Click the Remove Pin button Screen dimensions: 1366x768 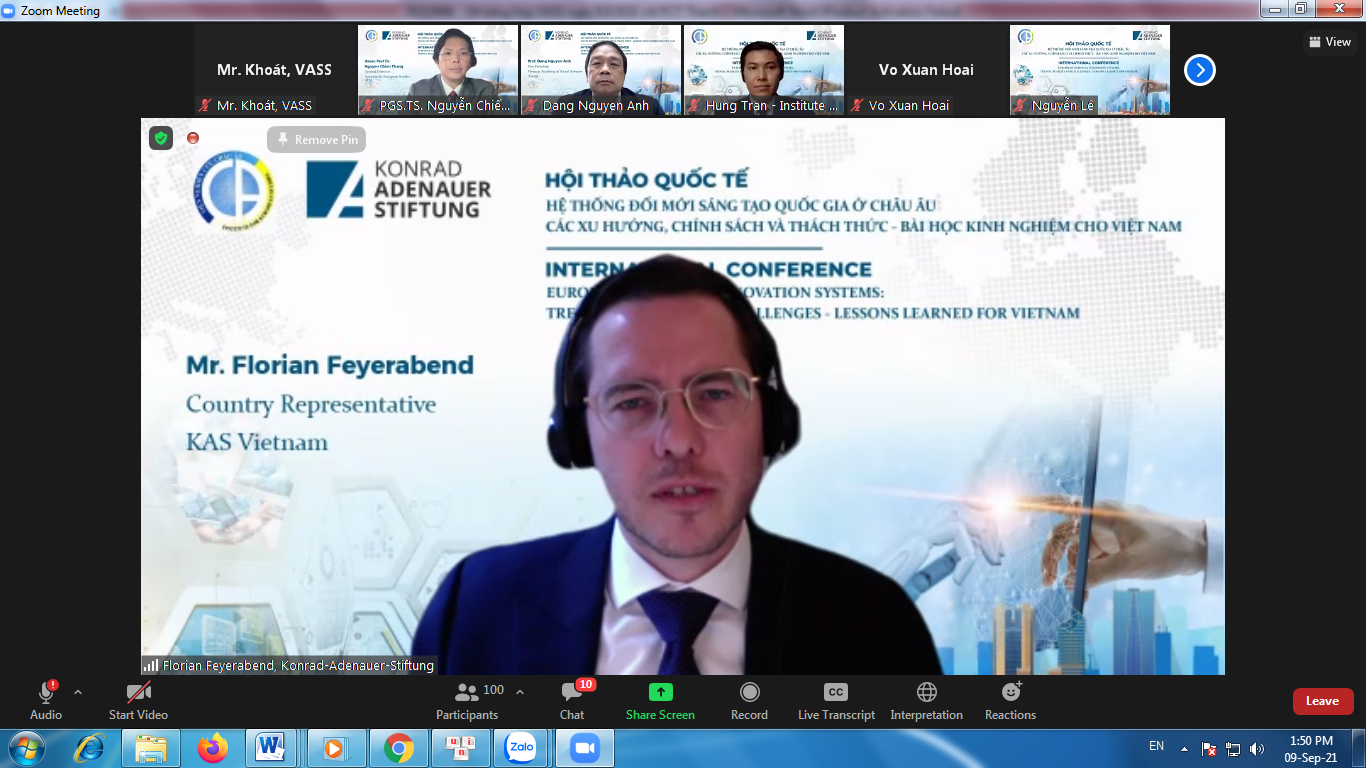(x=317, y=140)
